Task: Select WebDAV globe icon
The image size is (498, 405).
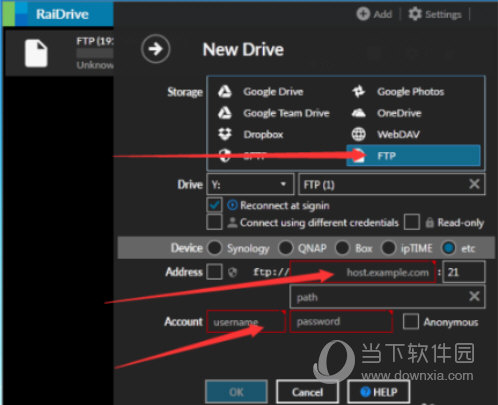Action: [x=359, y=134]
